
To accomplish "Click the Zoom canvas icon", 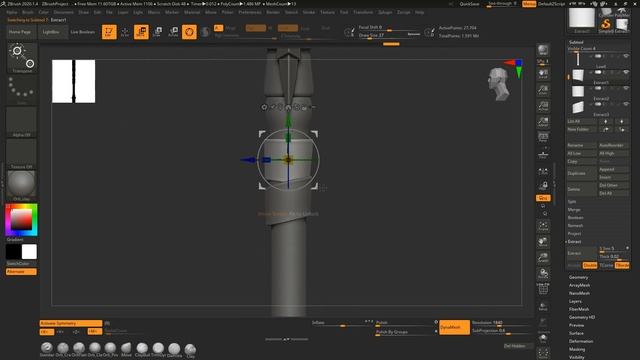I will (543, 90).
